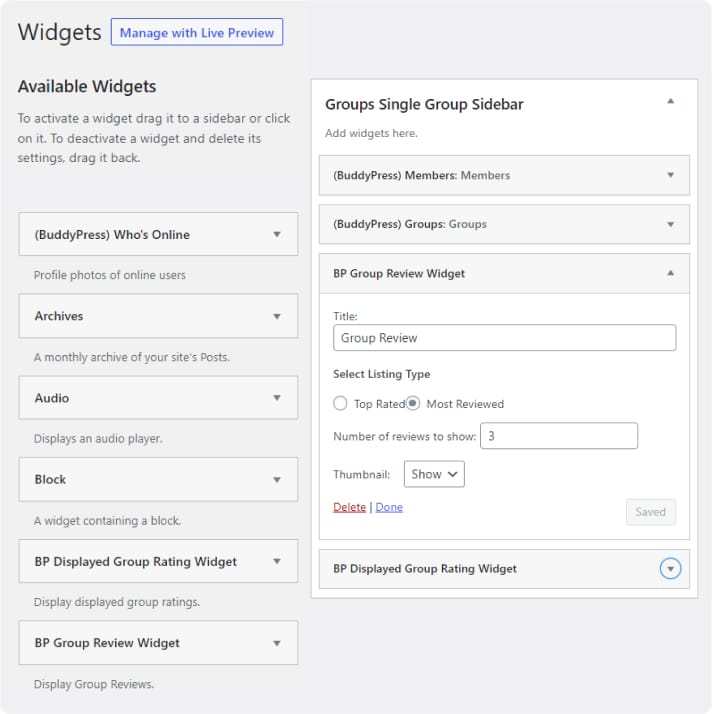
Task: Expand available BP Group Review Widget arrow
Action: 277,643
